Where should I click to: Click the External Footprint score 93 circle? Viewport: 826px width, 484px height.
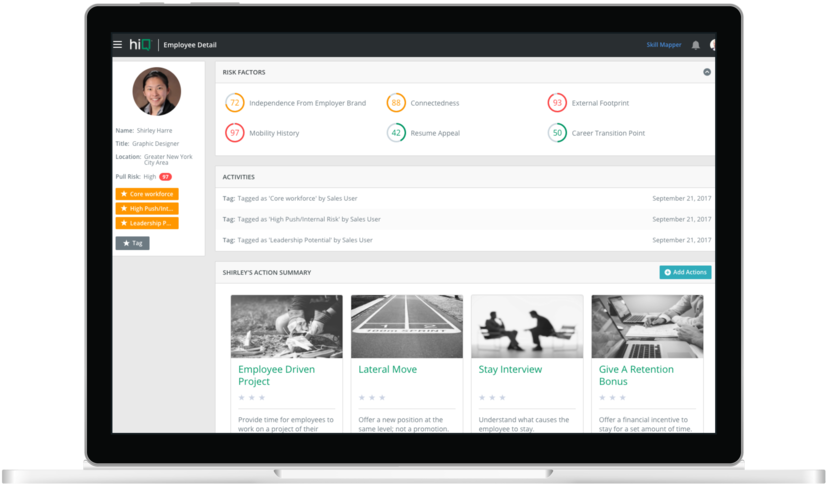tap(557, 103)
